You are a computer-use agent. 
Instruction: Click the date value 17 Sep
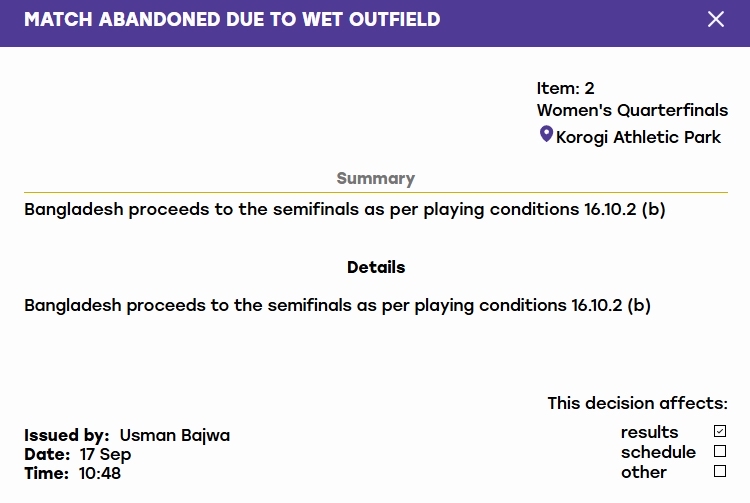coord(105,454)
